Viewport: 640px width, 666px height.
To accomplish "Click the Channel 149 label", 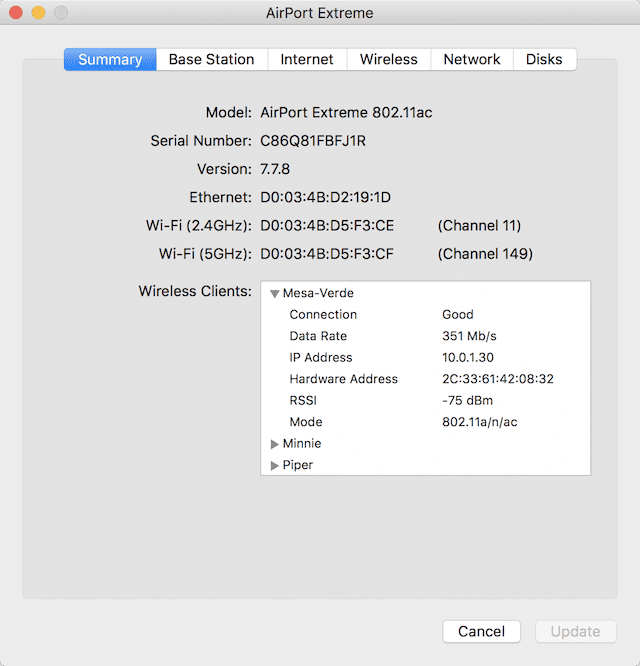I will [485, 254].
